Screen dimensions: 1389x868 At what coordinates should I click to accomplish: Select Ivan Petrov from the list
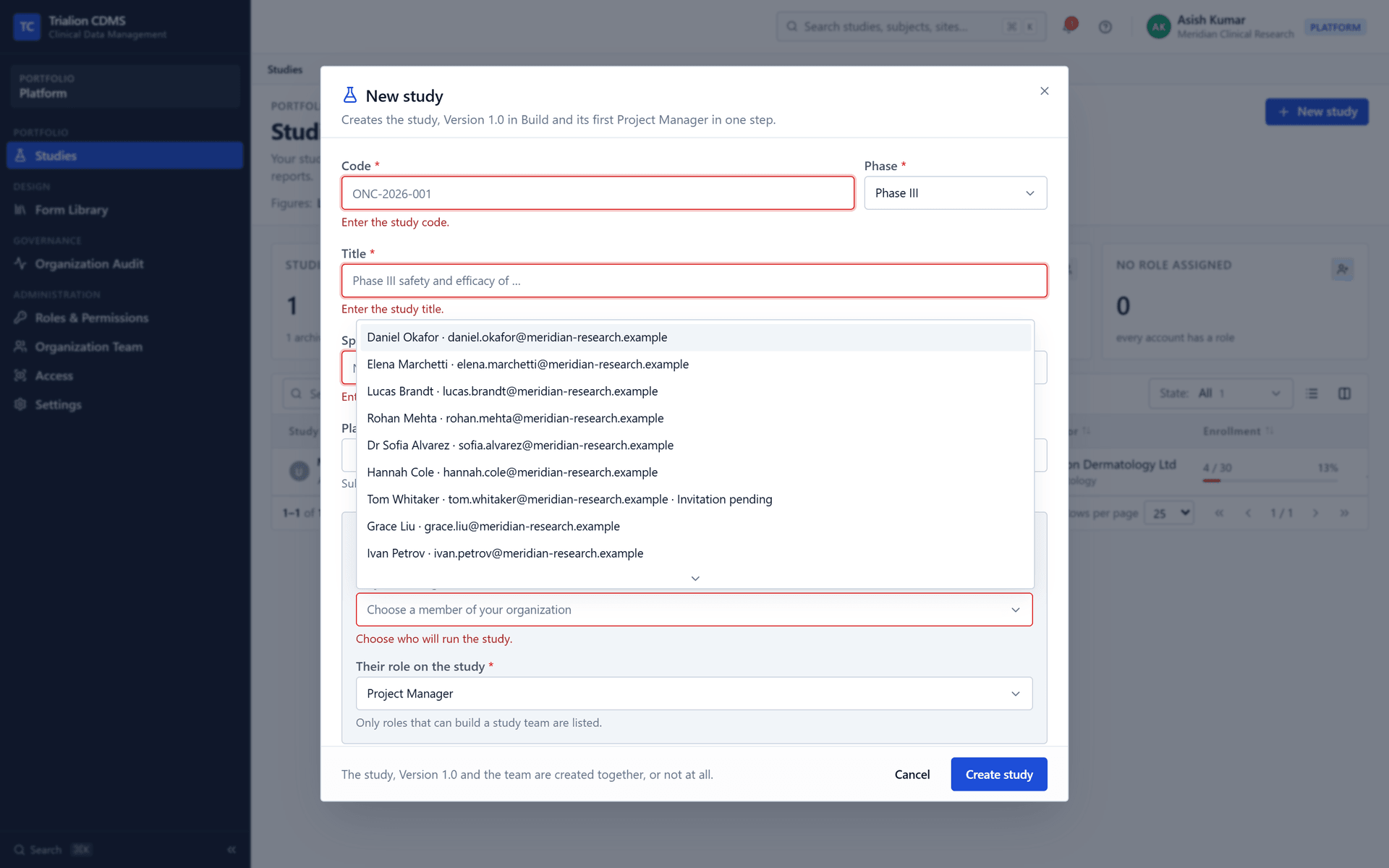695,553
